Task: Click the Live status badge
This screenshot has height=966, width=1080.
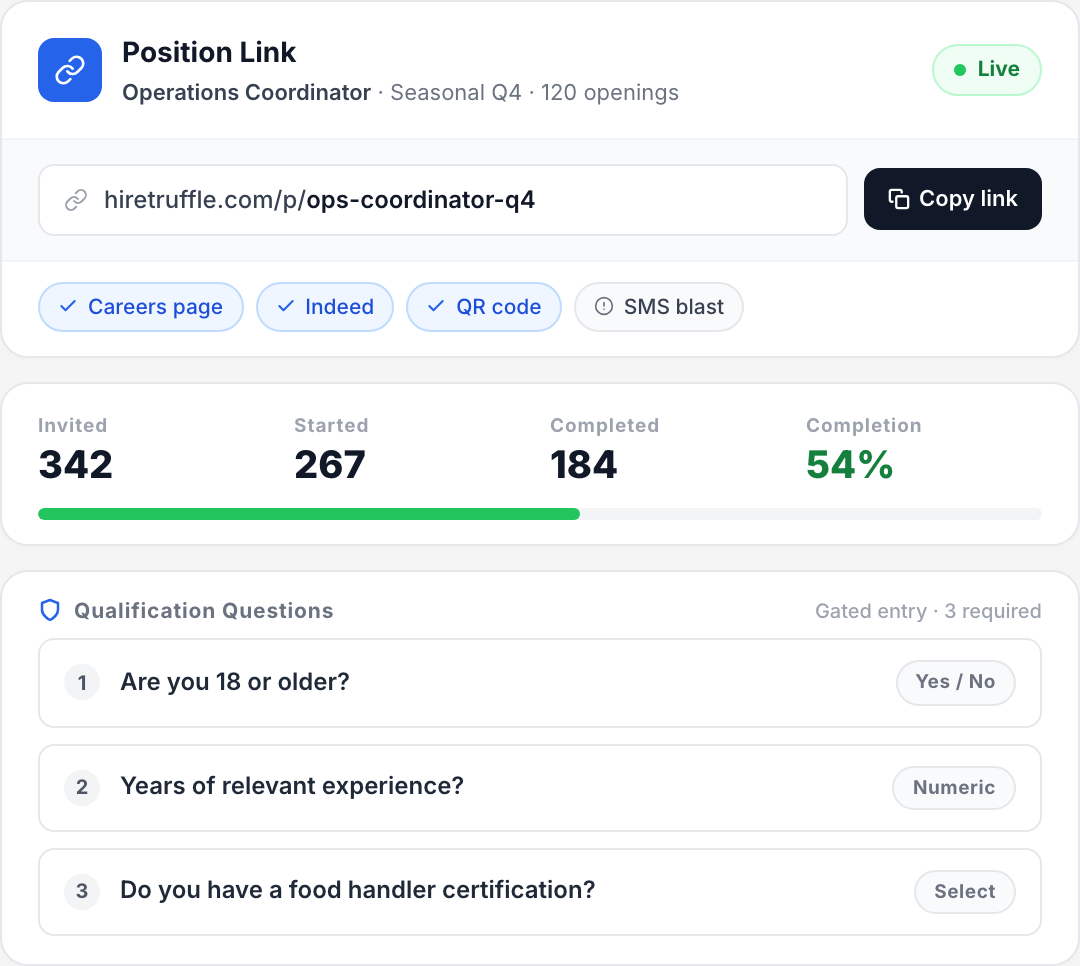Action: click(987, 69)
